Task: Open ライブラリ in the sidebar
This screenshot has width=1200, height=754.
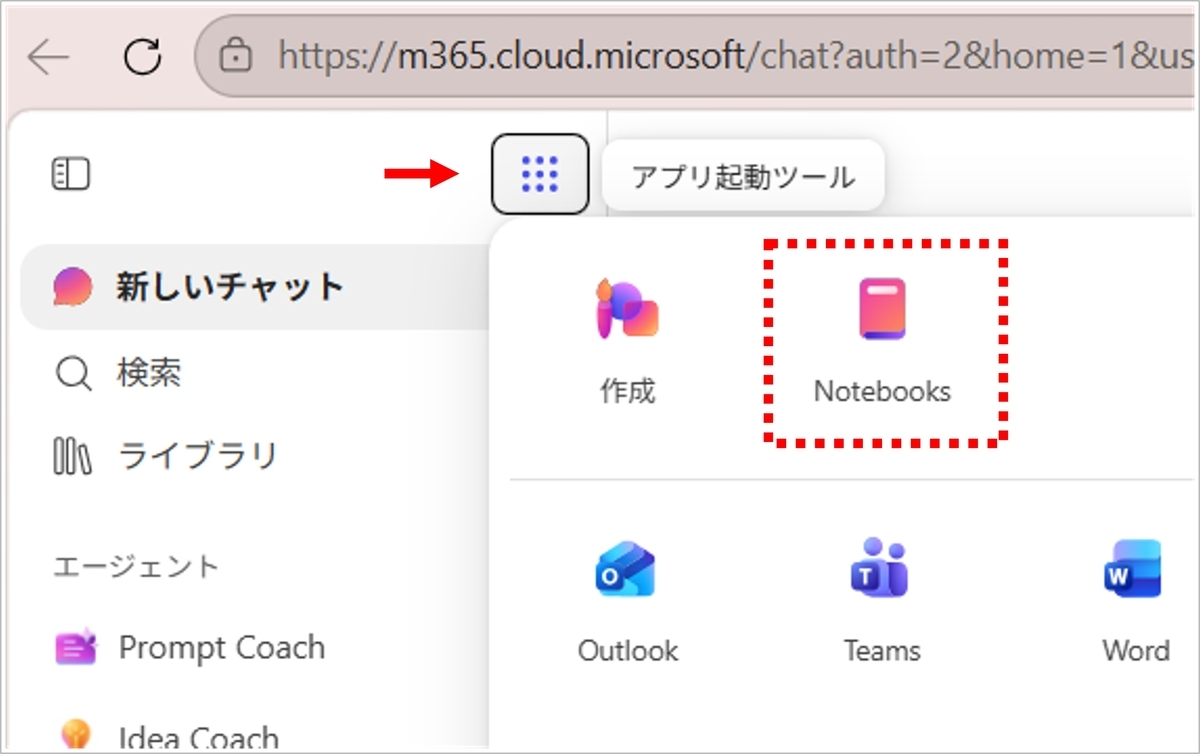Action: tap(165, 456)
